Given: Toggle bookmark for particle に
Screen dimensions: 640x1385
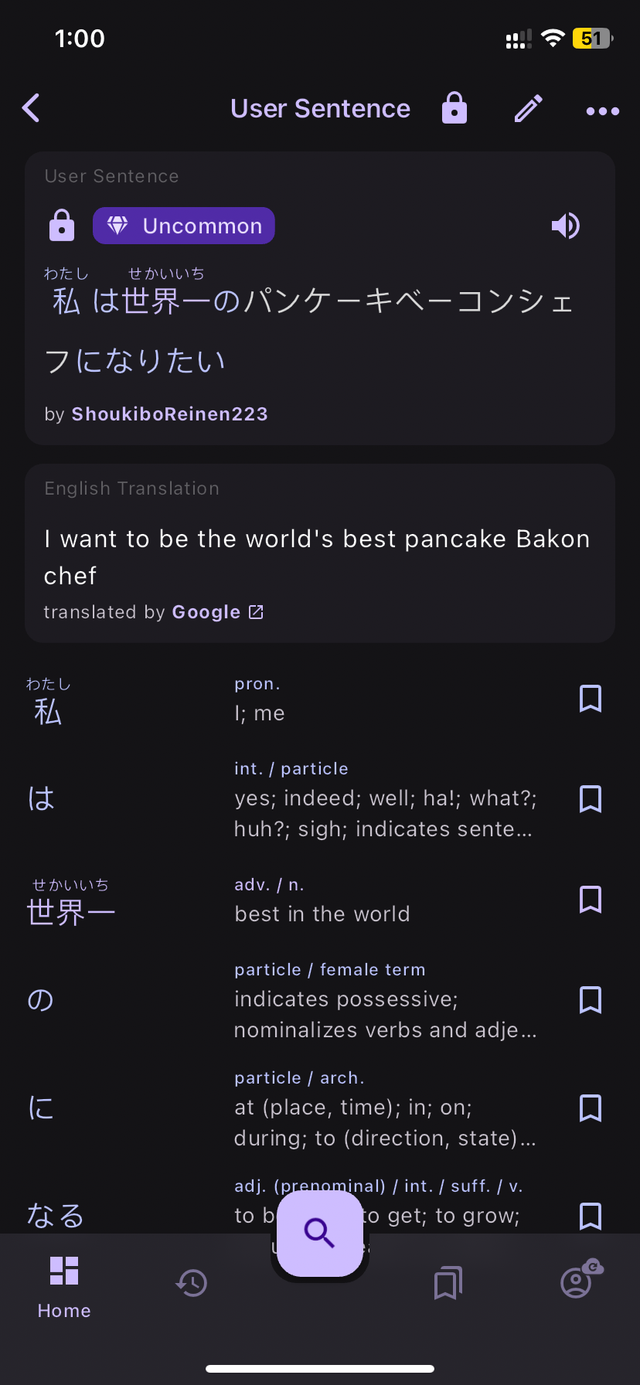Looking at the screenshot, I should point(590,1108).
